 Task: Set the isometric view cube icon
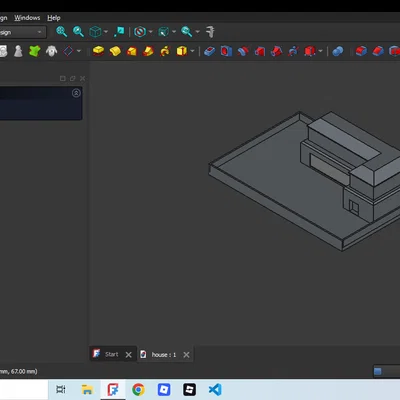tap(95, 32)
